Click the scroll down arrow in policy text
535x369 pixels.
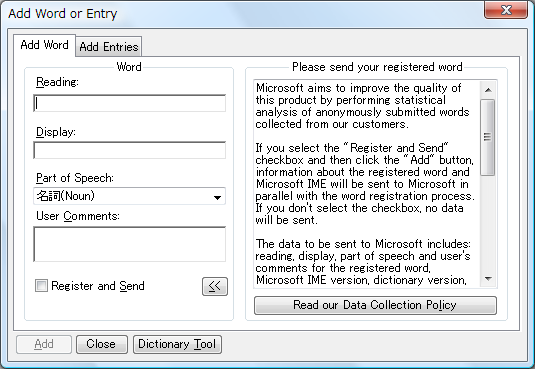[488, 279]
